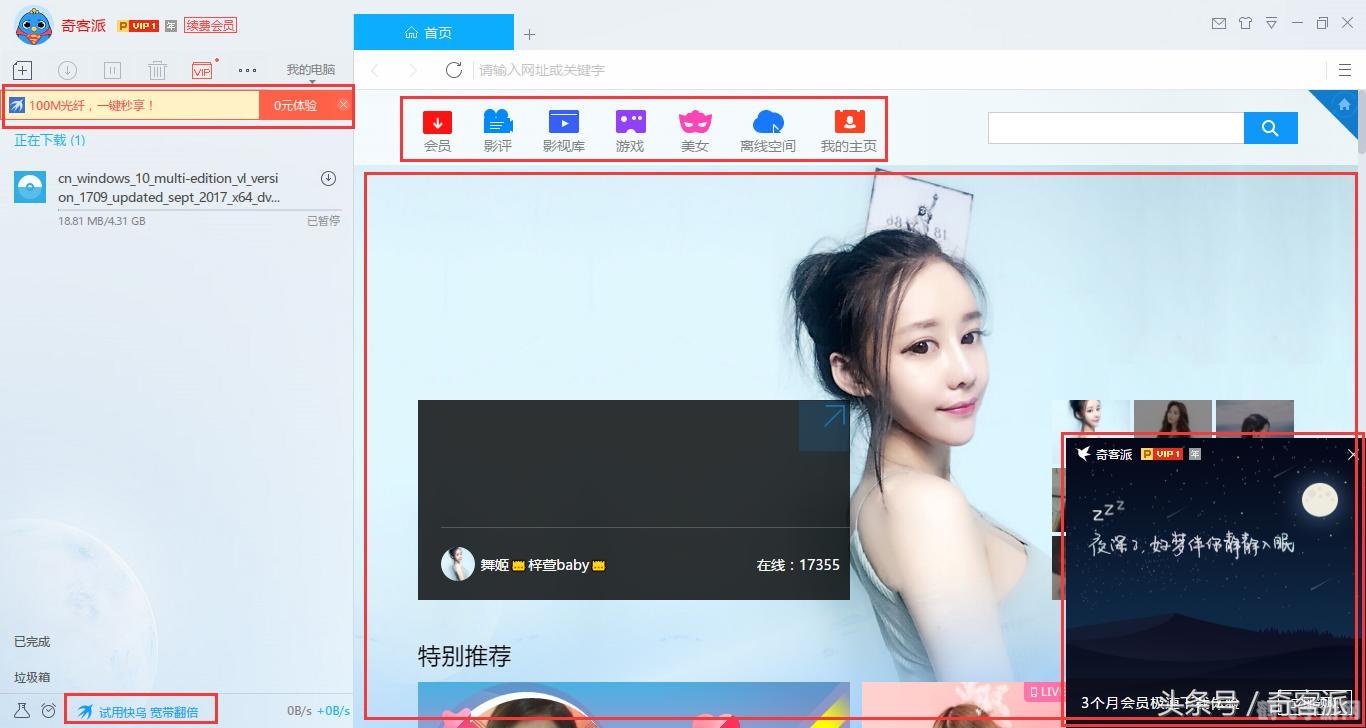Select 正在下载 in the sidebar
The image size is (1366, 728).
coord(47,140)
